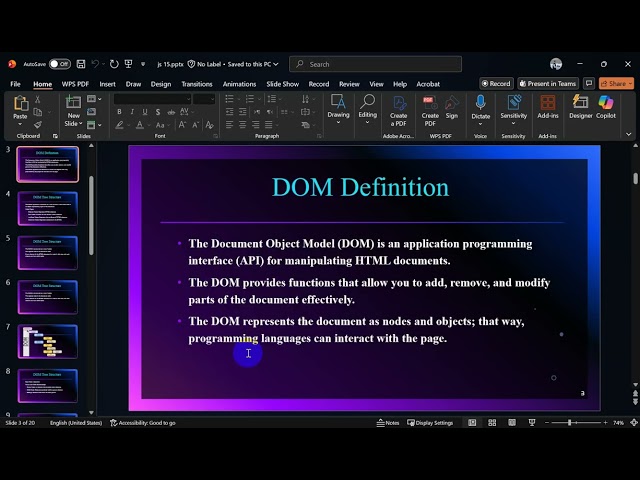Click Present in Teams button
The height and width of the screenshot is (480, 640).
click(548, 83)
